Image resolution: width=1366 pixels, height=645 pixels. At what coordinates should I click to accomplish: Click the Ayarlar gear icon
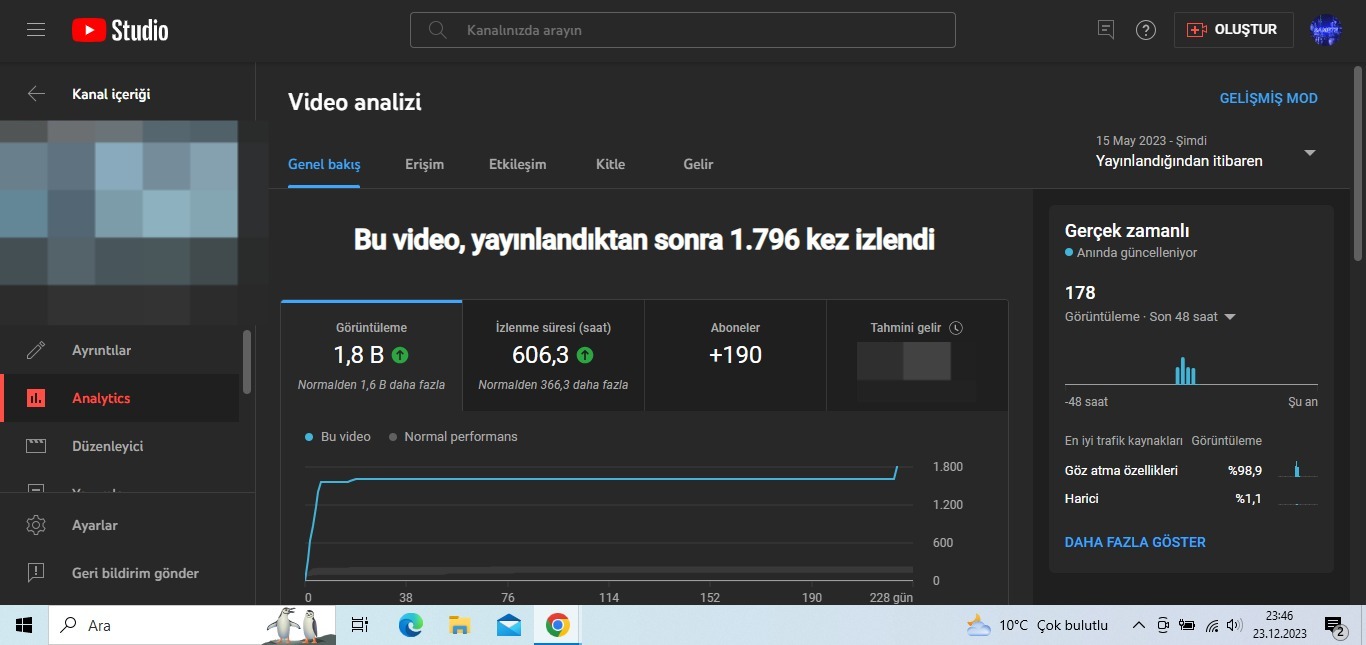(36, 525)
